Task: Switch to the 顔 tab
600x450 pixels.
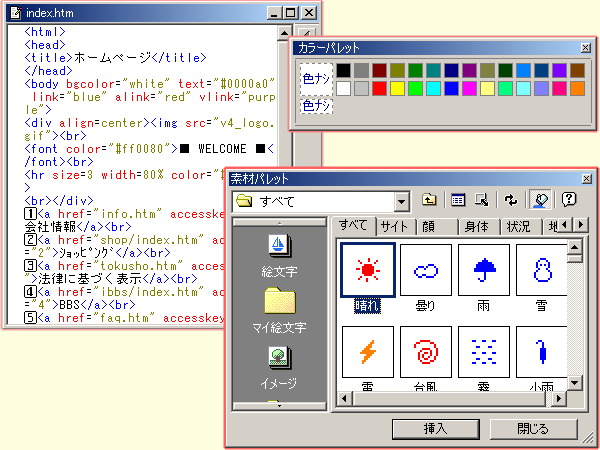Action: click(428, 227)
